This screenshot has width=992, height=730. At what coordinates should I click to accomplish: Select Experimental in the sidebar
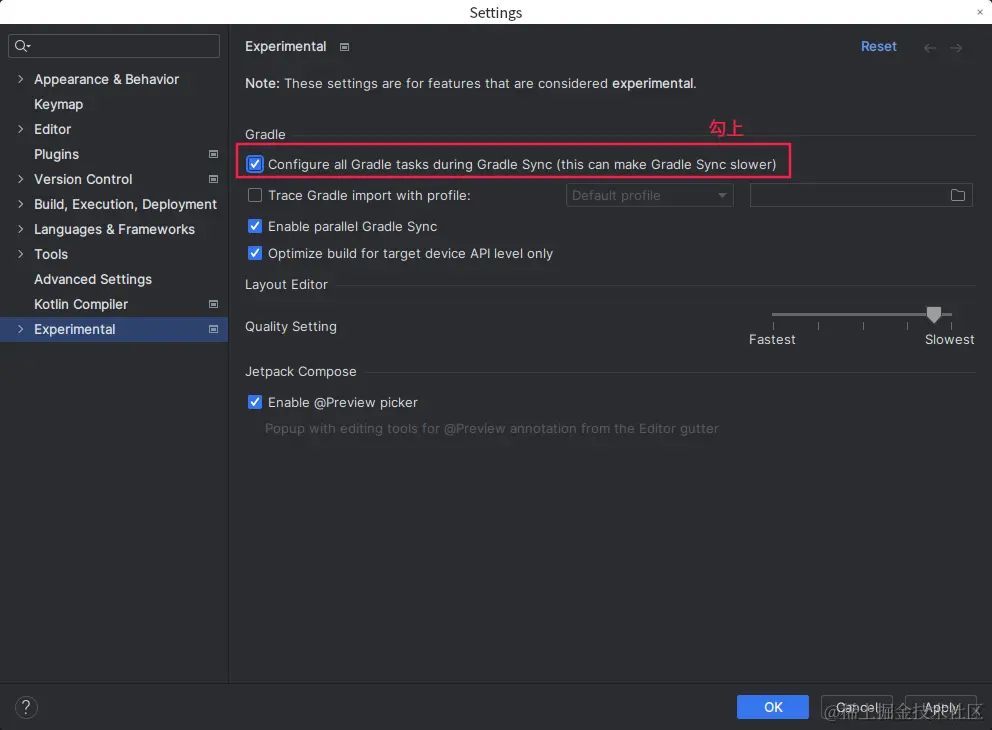[x=114, y=329]
